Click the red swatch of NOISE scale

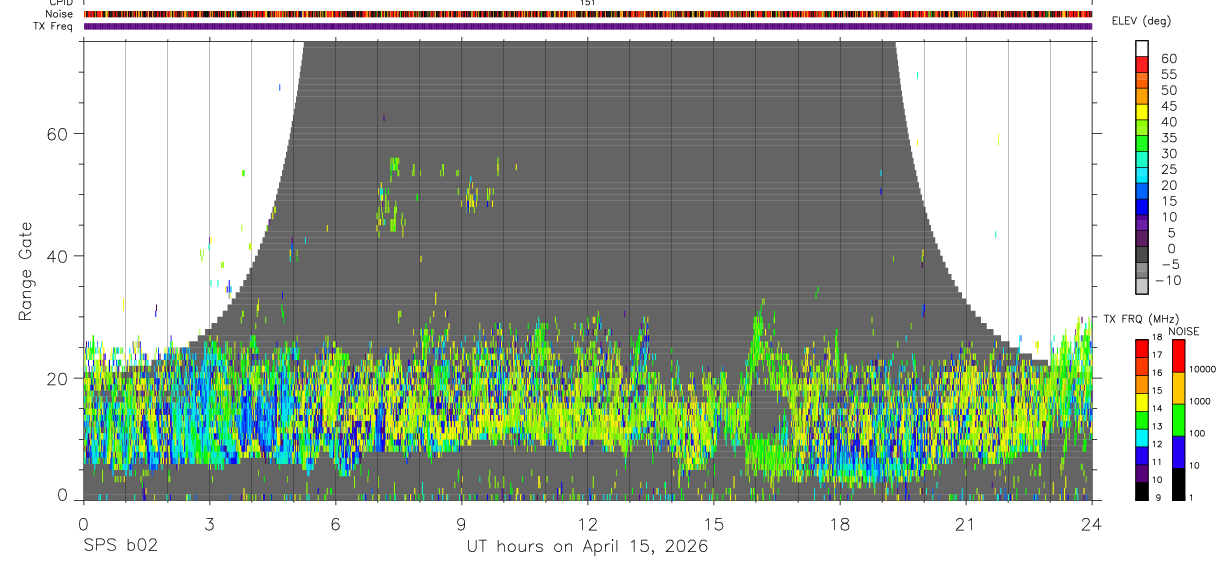1178,356
